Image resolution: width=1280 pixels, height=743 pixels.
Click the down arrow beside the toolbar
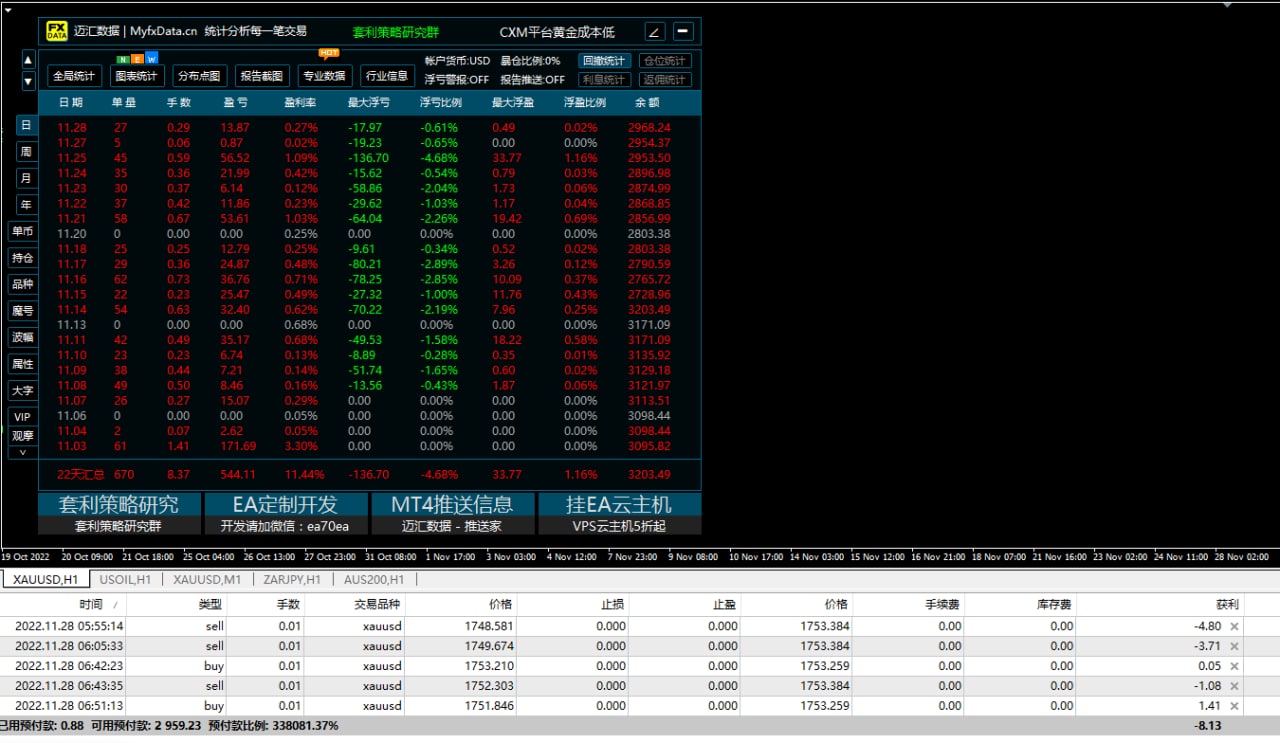(x=28, y=81)
